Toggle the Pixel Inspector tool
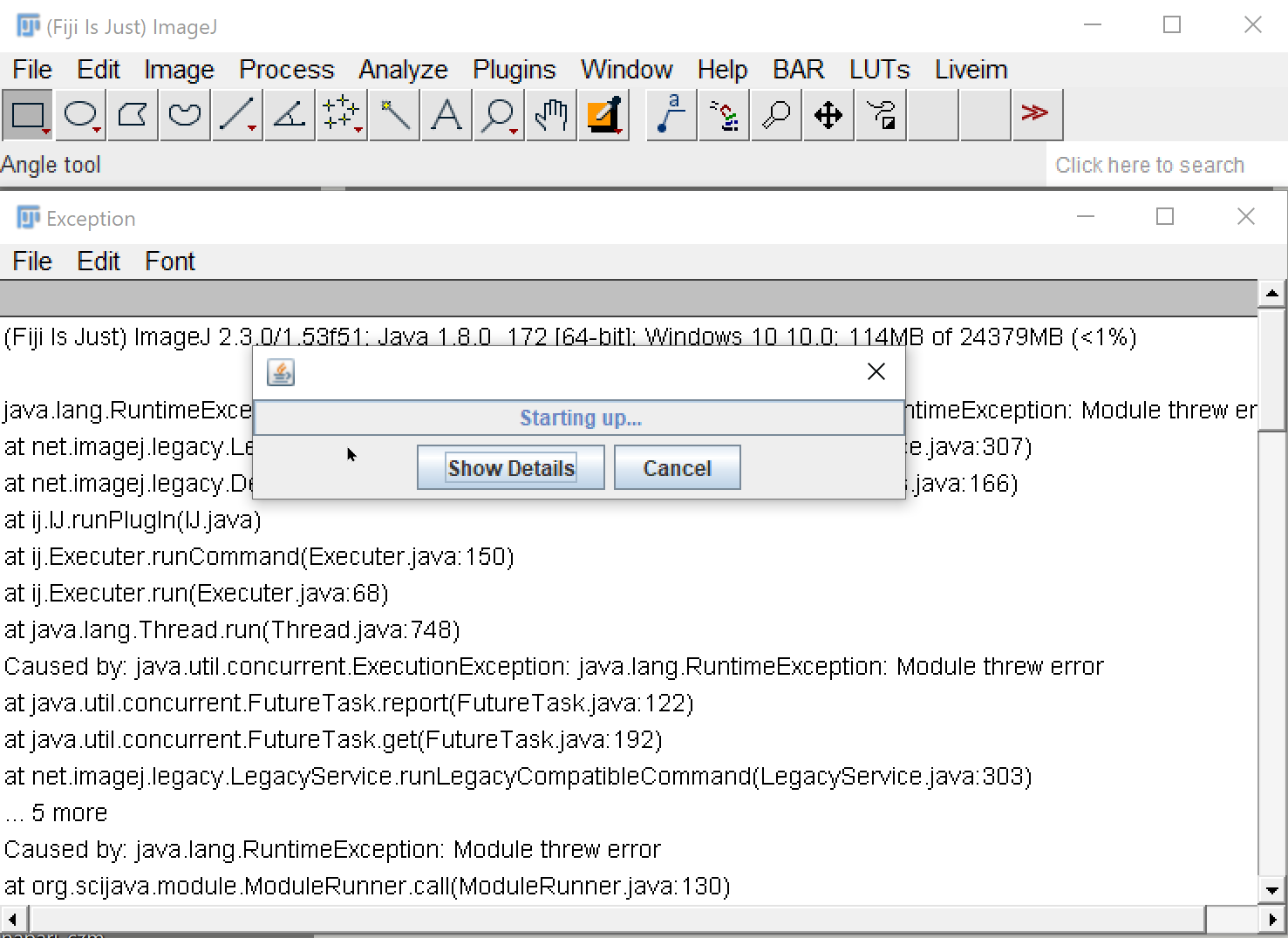The width and height of the screenshot is (1288, 938). tap(723, 114)
